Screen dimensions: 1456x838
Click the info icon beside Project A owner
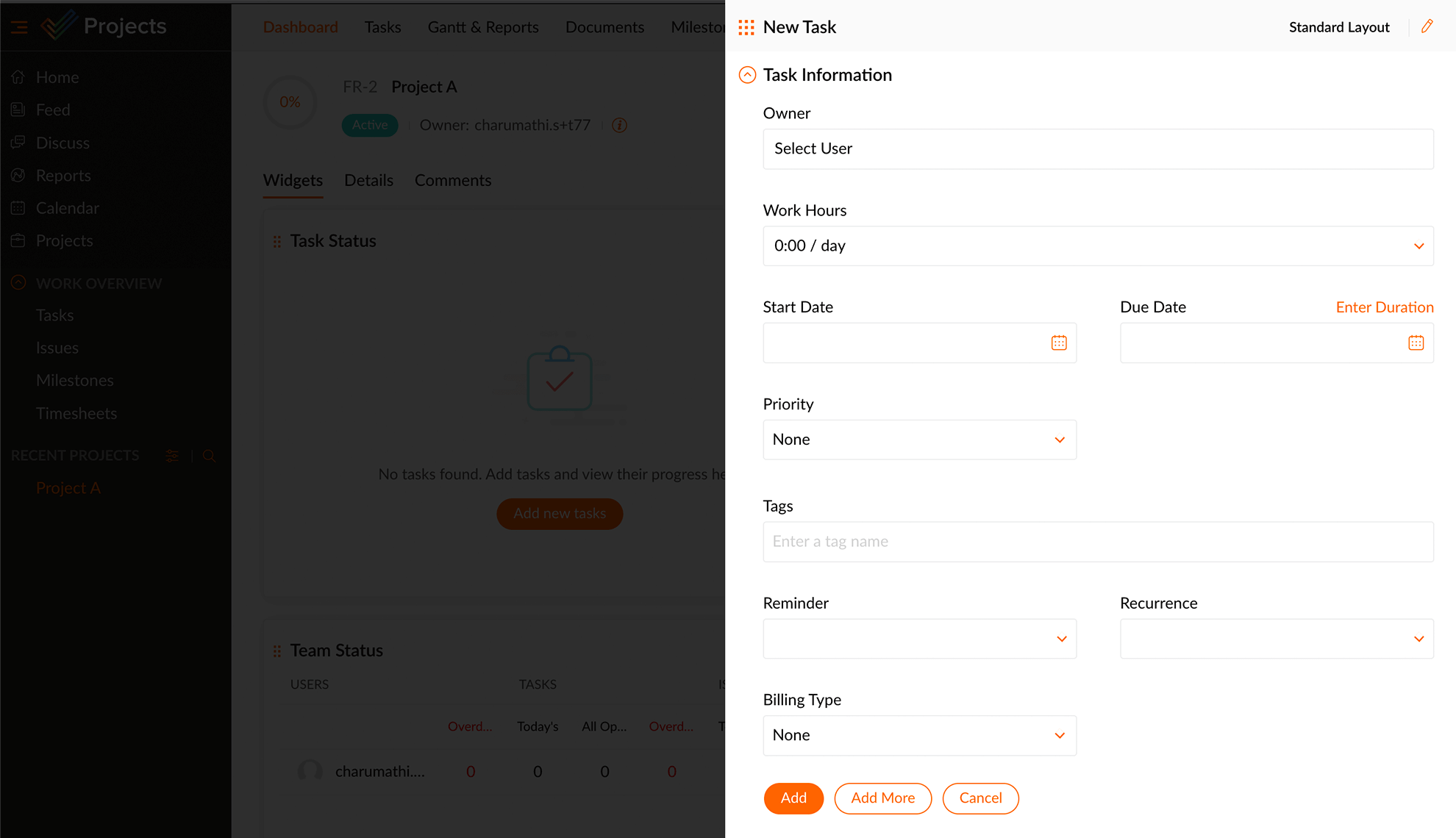point(621,126)
